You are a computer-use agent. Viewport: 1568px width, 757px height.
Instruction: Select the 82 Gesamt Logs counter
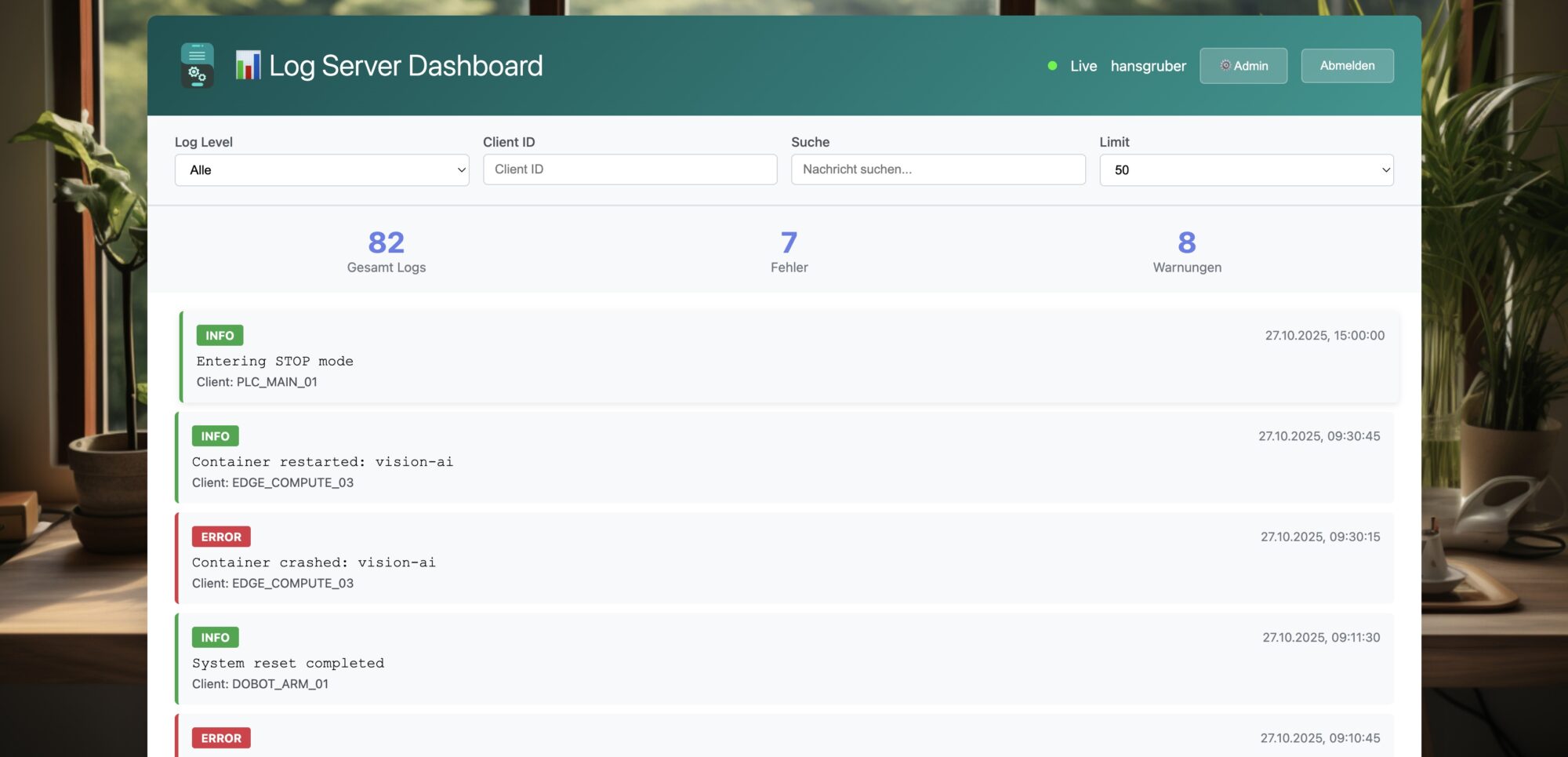pyautogui.click(x=386, y=249)
